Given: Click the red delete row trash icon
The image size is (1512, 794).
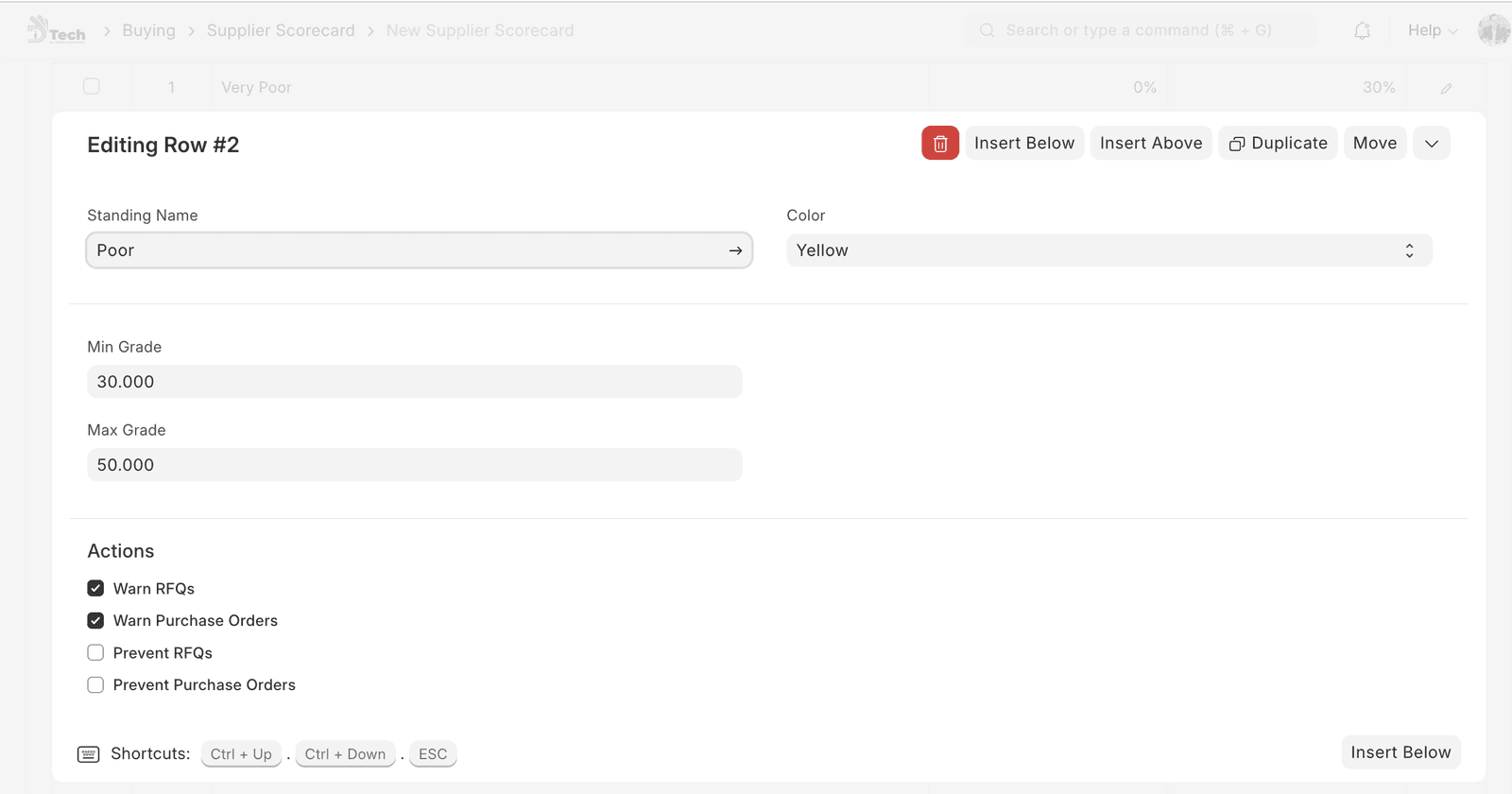Looking at the screenshot, I should [939, 144].
